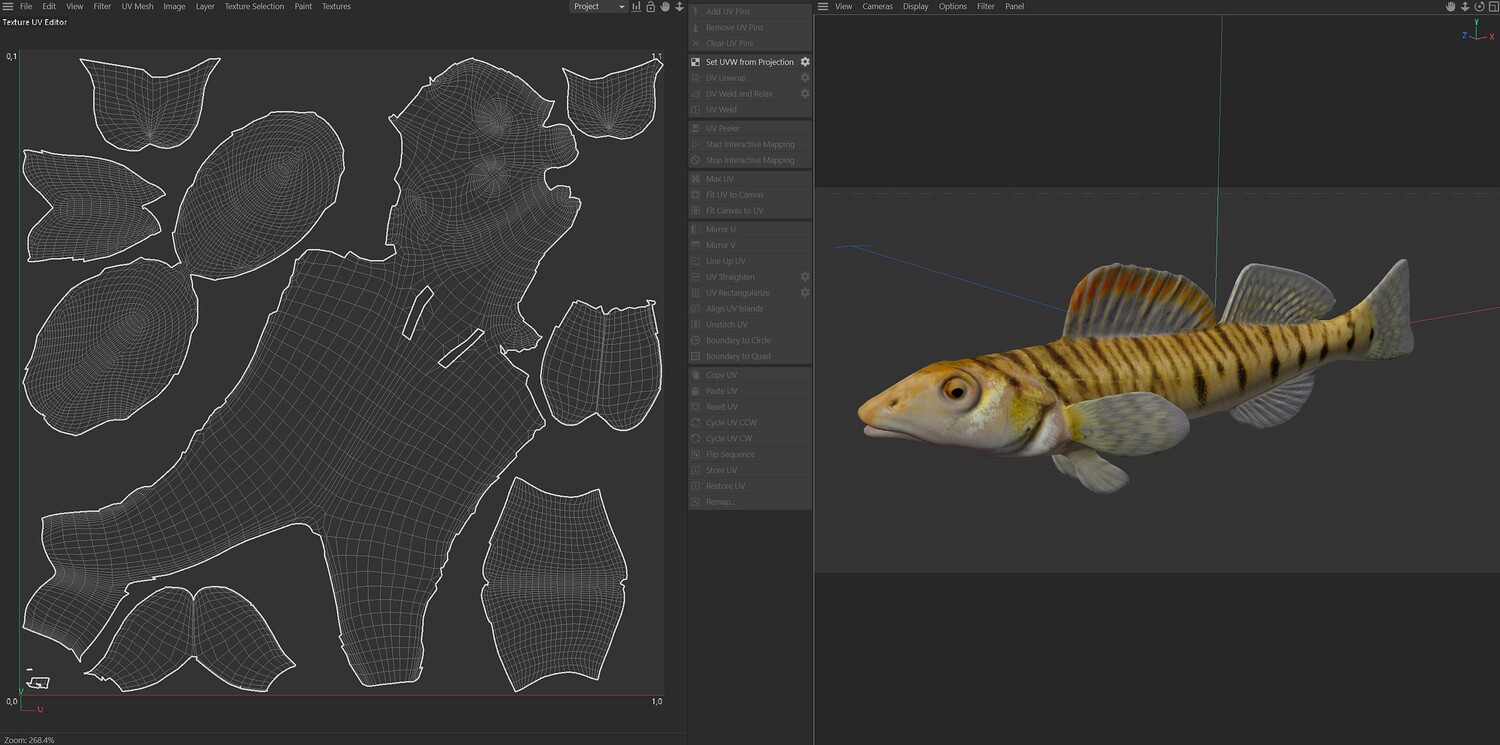This screenshot has width=1500, height=745.
Task: Click the histogram icon beside Project dropdown
Action: point(636,6)
